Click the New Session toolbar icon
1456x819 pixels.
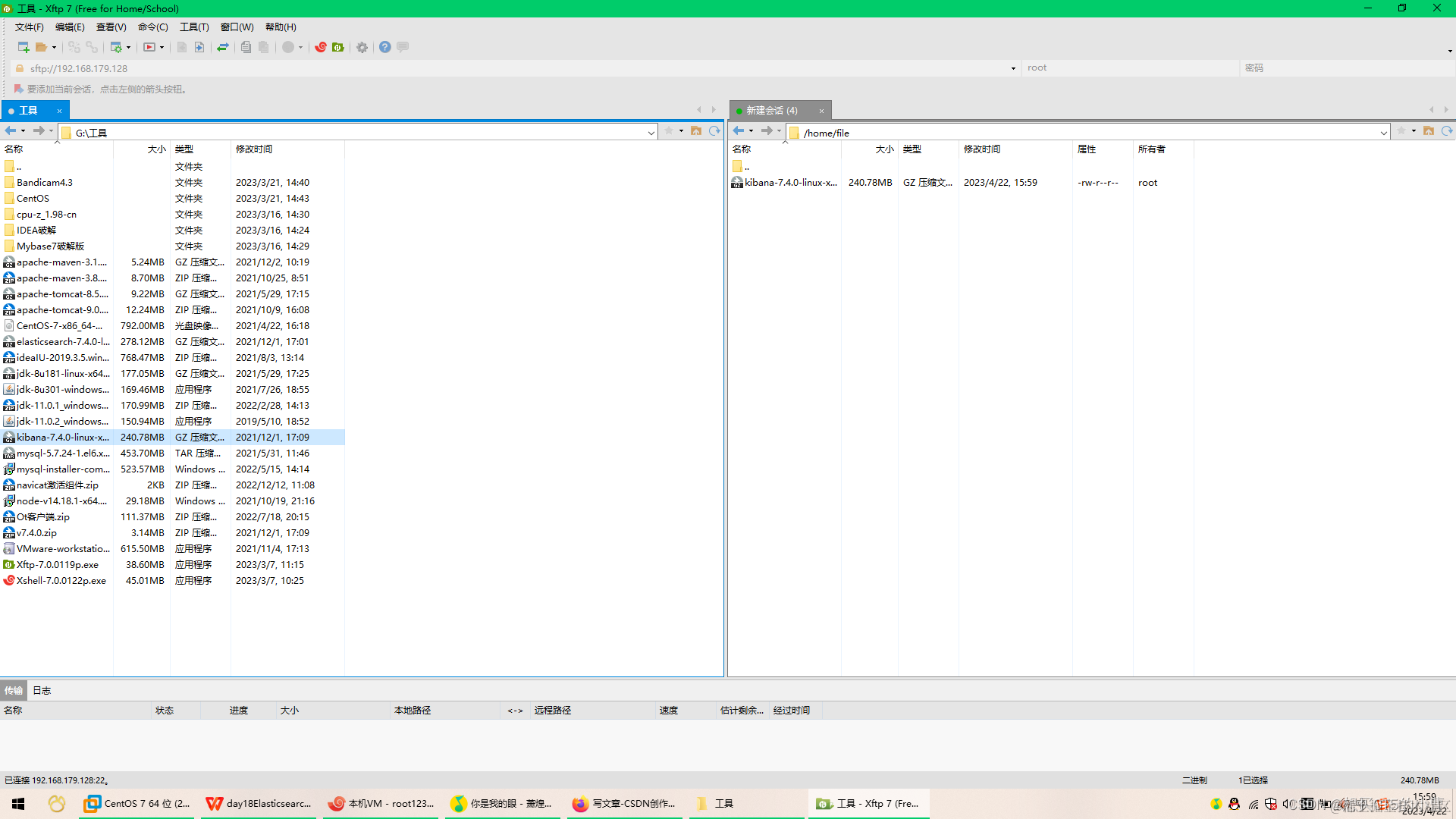click(23, 47)
